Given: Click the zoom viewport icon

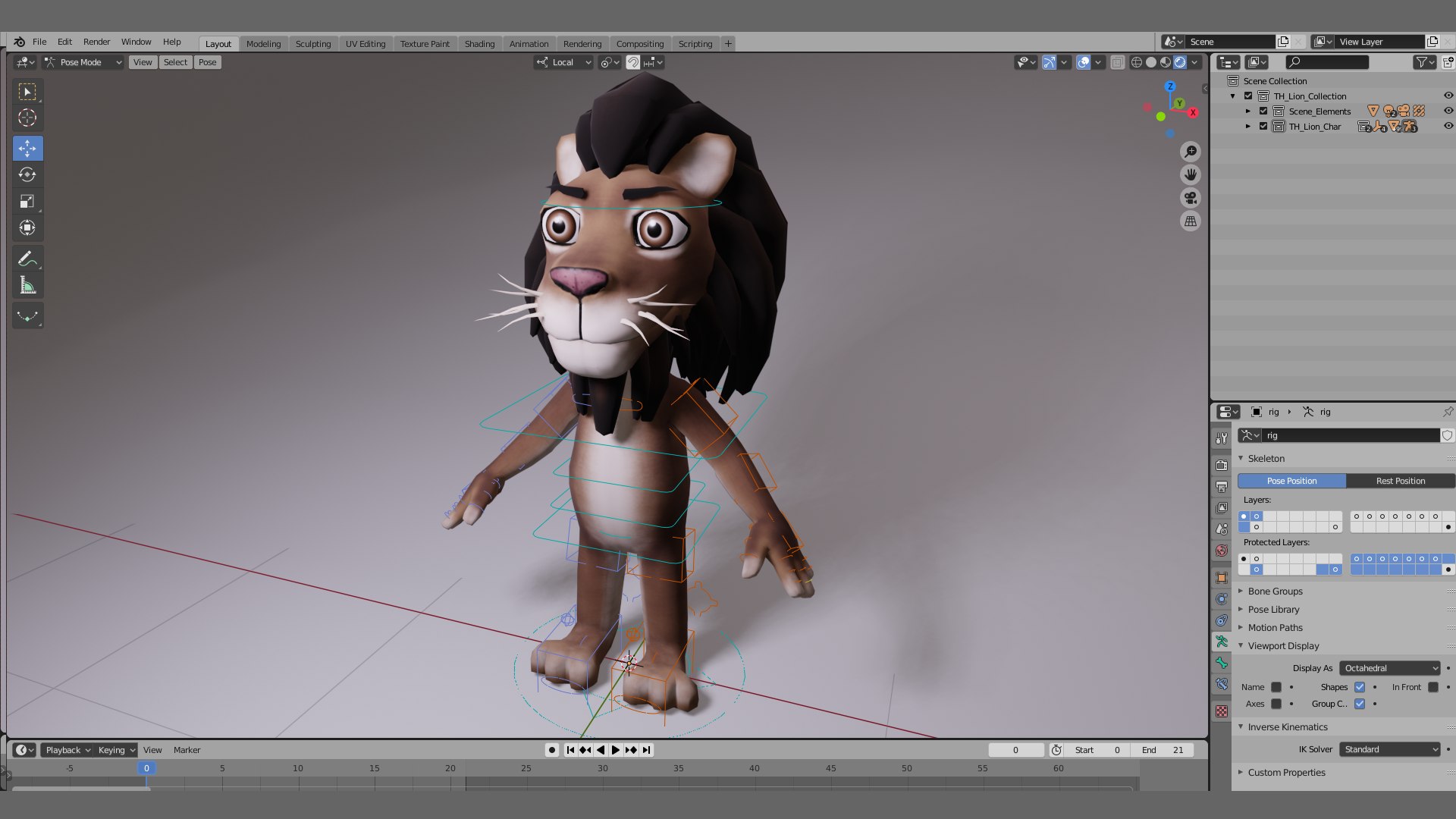Looking at the screenshot, I should click(x=1191, y=152).
